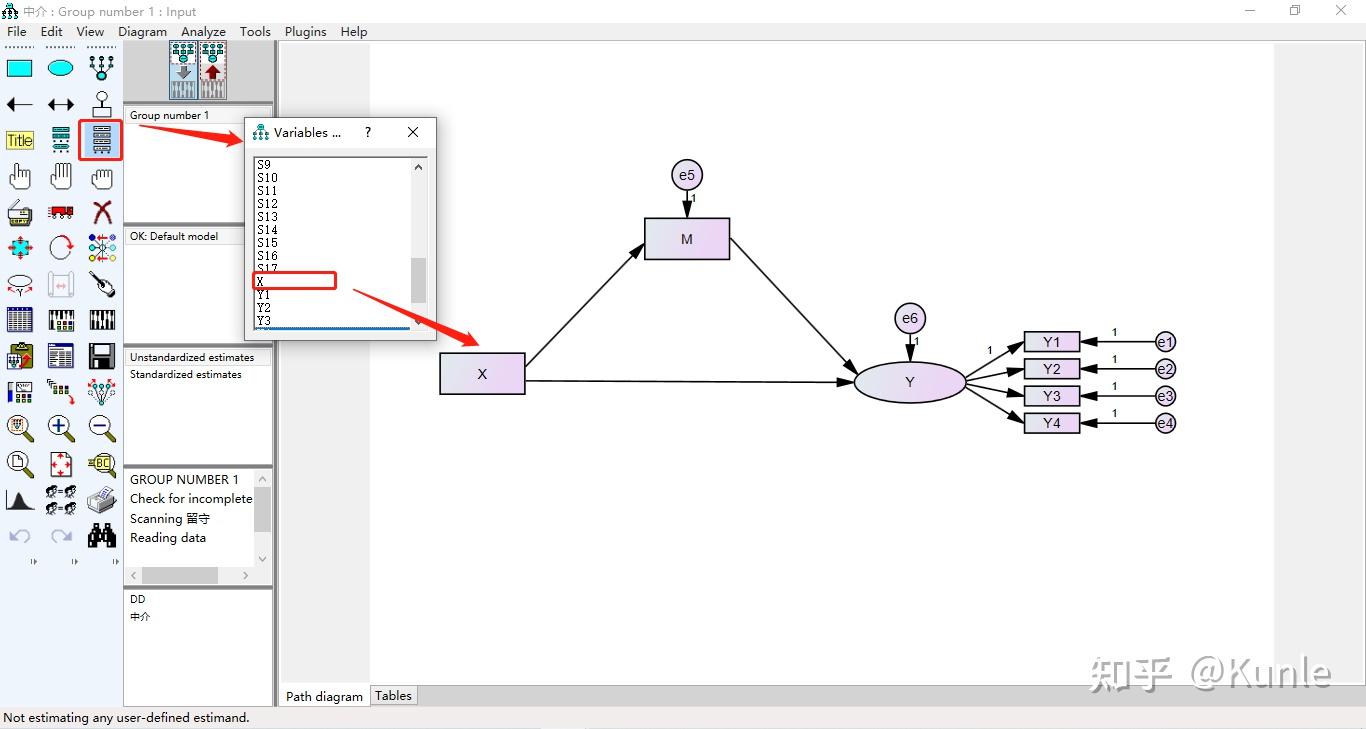Open the analysis properties tool
The height and width of the screenshot is (729, 1366).
pos(61,320)
